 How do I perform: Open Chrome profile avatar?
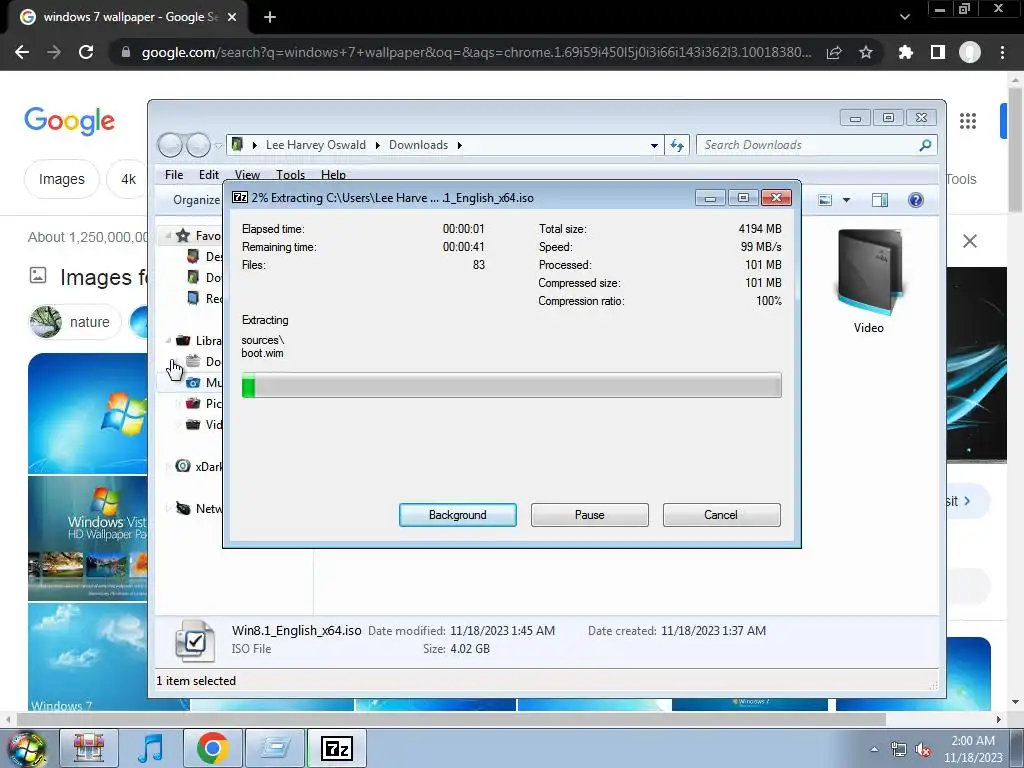point(969,52)
